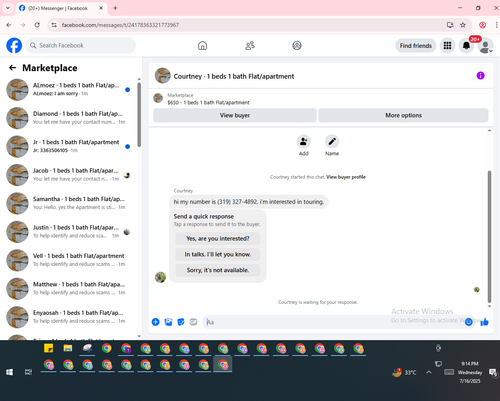Screen dimensions: 500x401
Task: Click the Find friends button
Action: pos(416,46)
